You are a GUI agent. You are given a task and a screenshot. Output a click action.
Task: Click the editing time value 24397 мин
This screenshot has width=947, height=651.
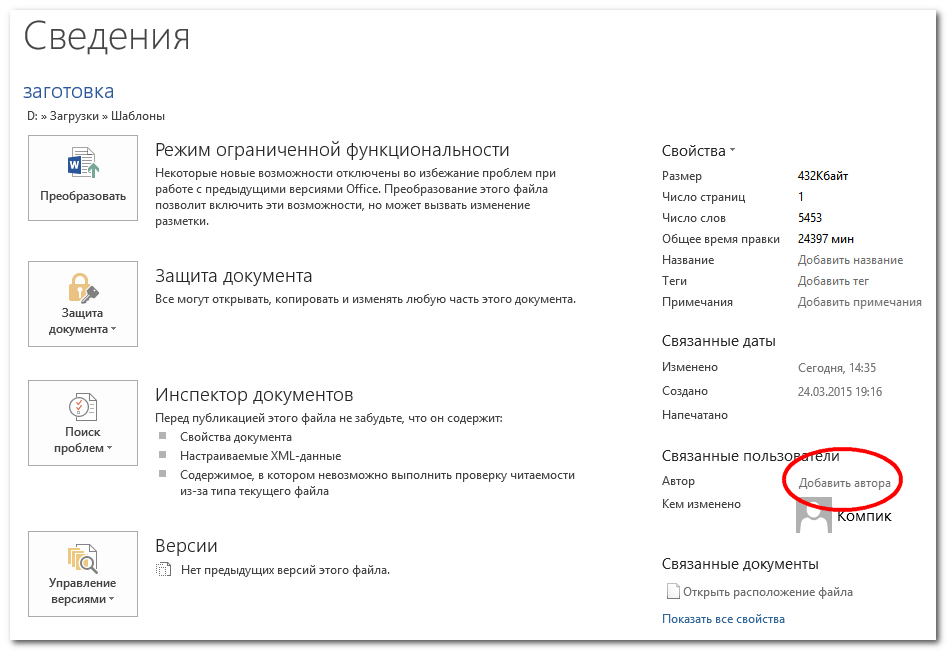pyautogui.click(x=826, y=239)
